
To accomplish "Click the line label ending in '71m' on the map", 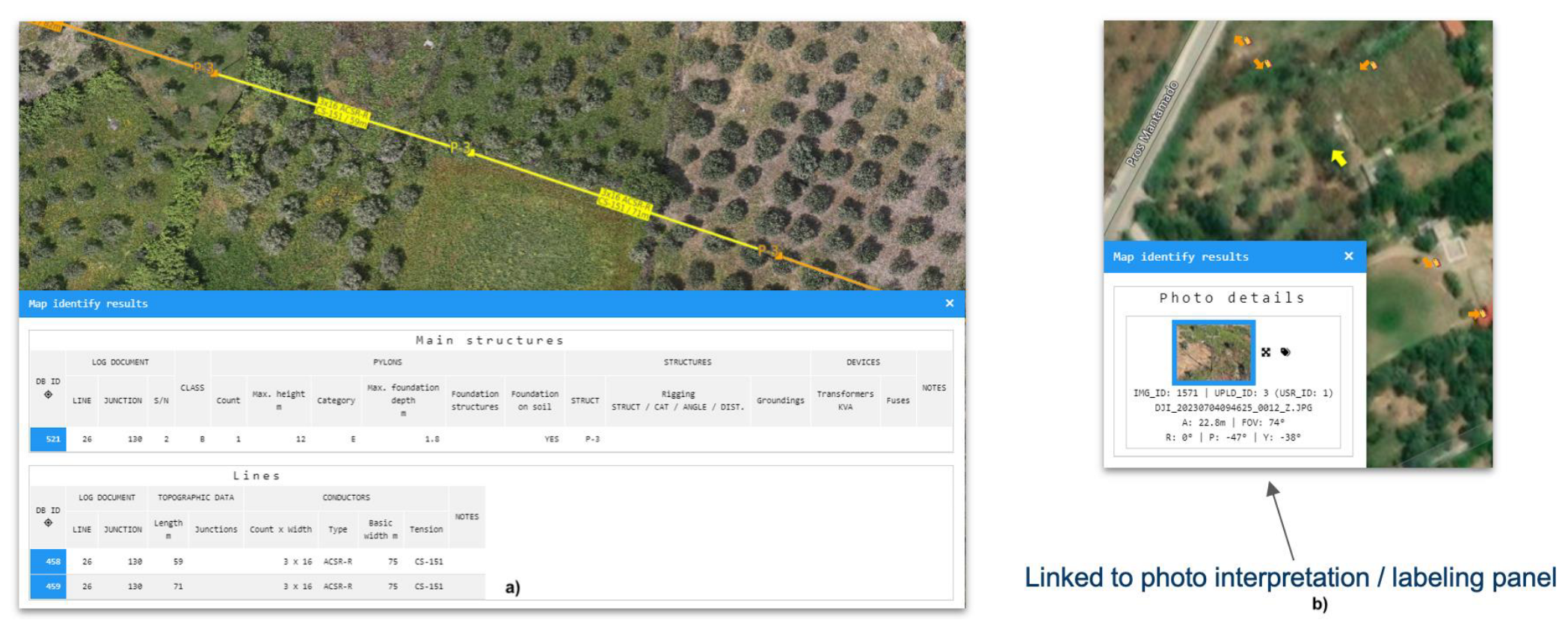I will [x=624, y=204].
